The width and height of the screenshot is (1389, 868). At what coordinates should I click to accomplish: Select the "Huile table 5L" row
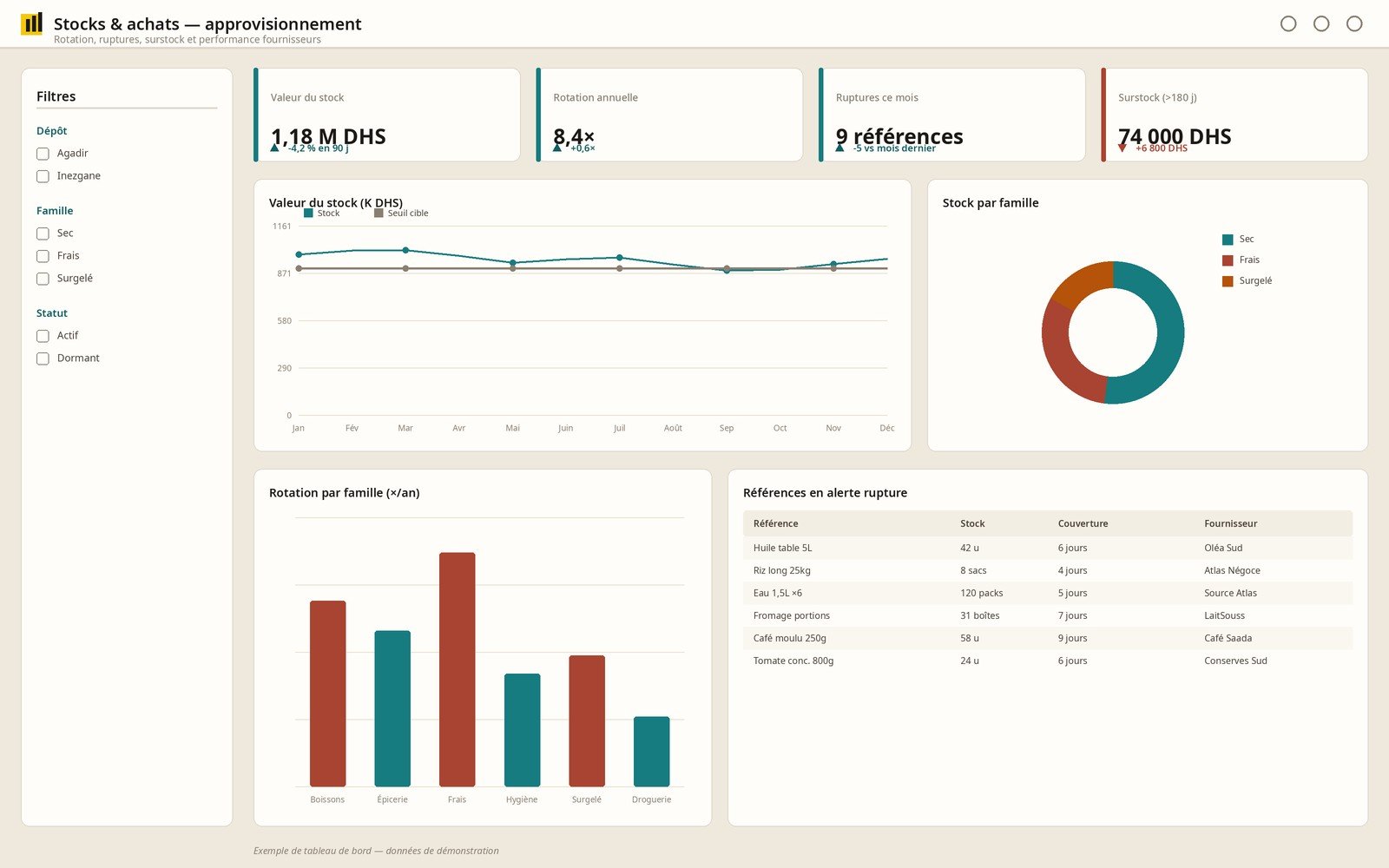1048,548
